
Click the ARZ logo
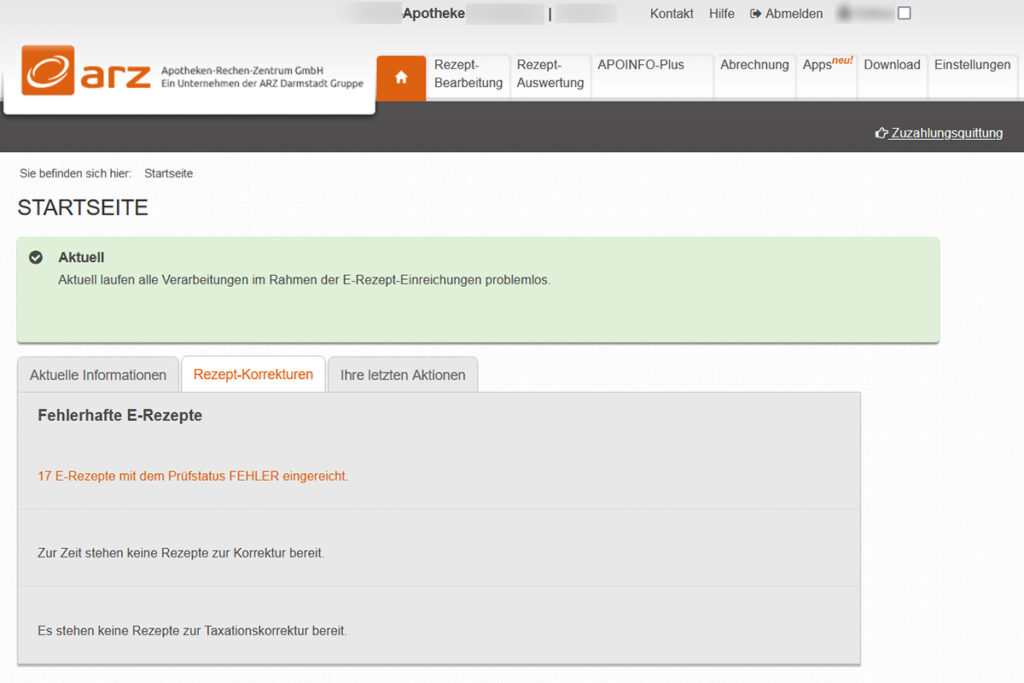86,71
